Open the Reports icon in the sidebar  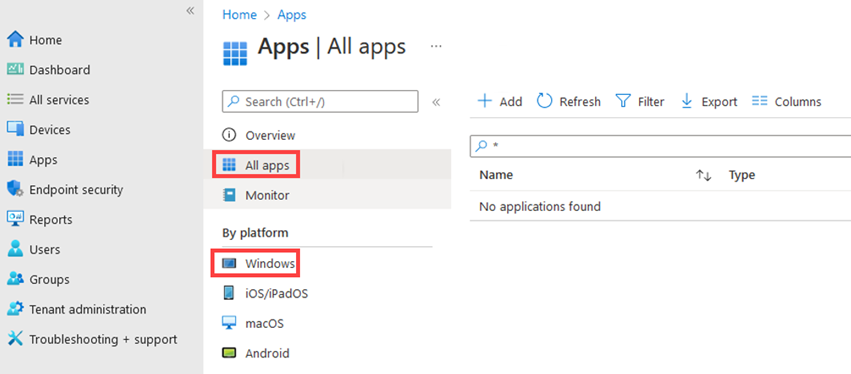pos(15,219)
